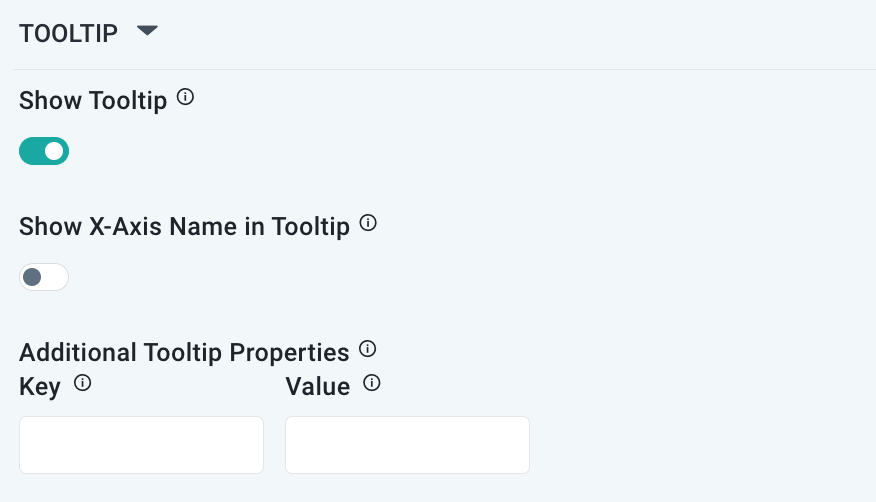
Task: Click the Show Tooltip label
Action: tap(93, 101)
